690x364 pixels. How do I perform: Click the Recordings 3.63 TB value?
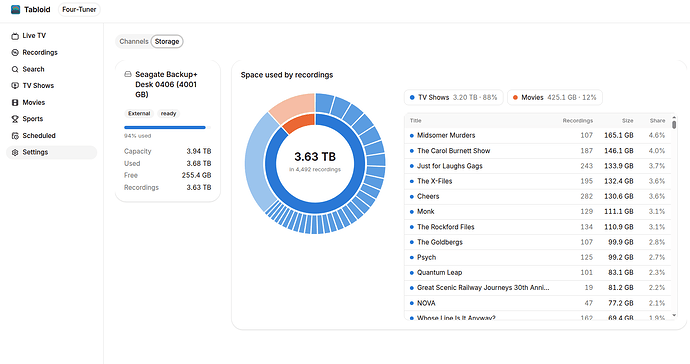click(199, 188)
